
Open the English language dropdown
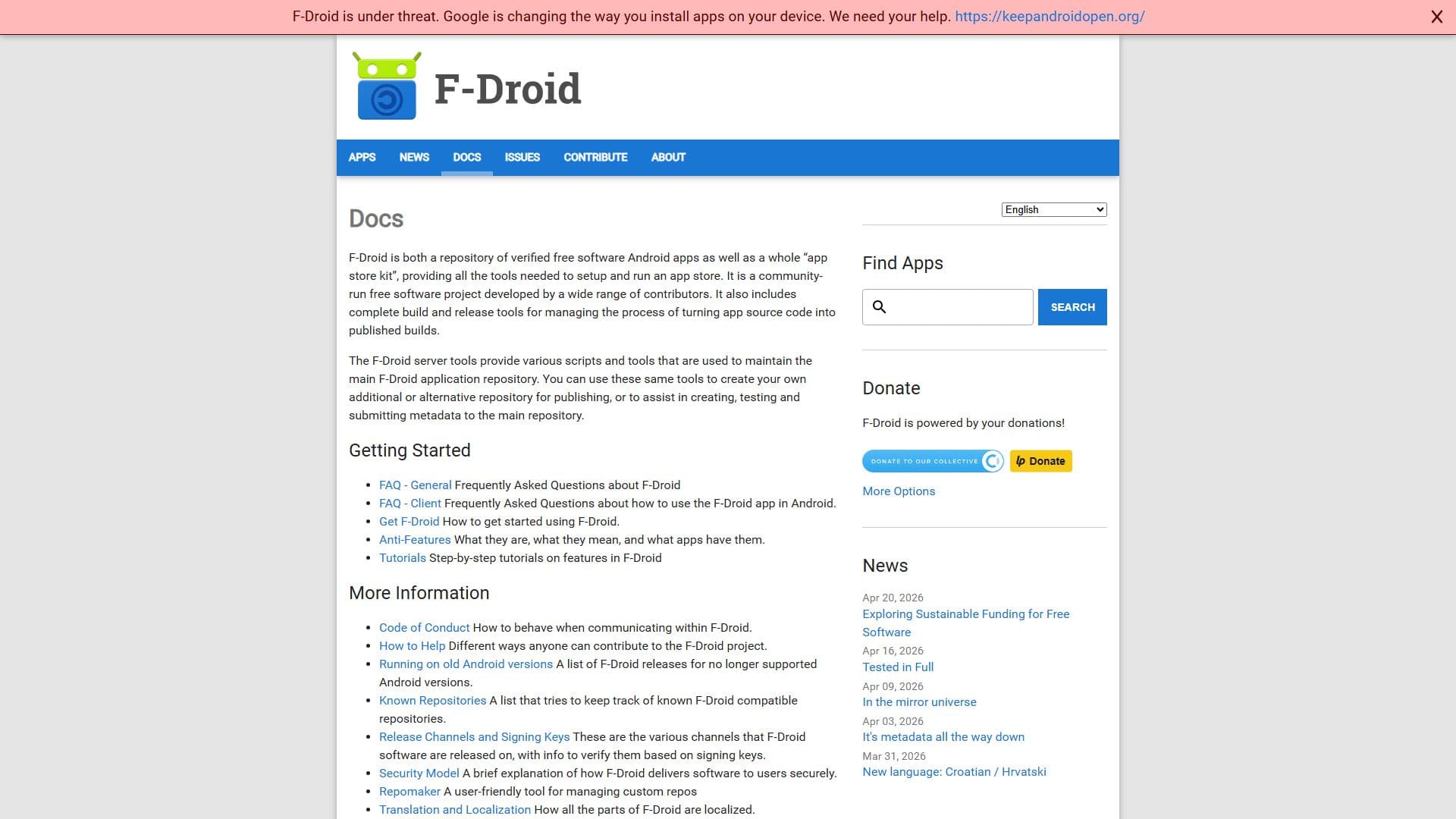point(1054,209)
